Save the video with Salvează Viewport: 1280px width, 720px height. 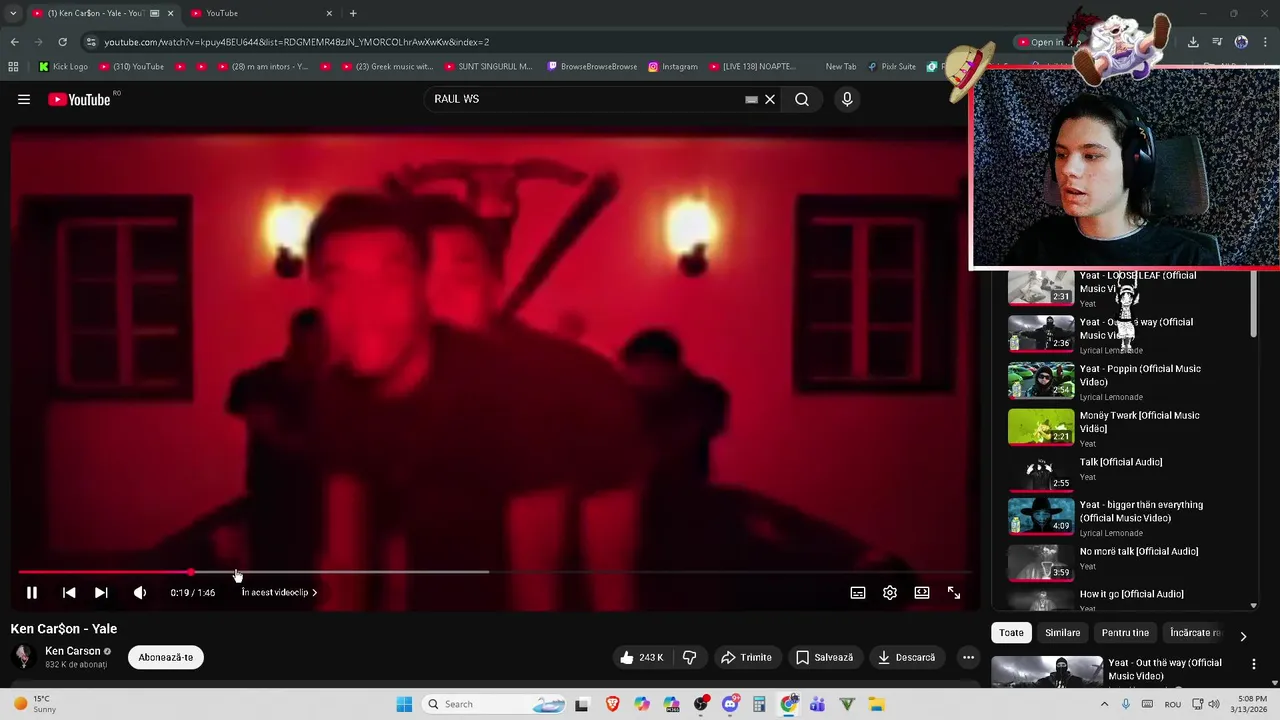tap(825, 657)
